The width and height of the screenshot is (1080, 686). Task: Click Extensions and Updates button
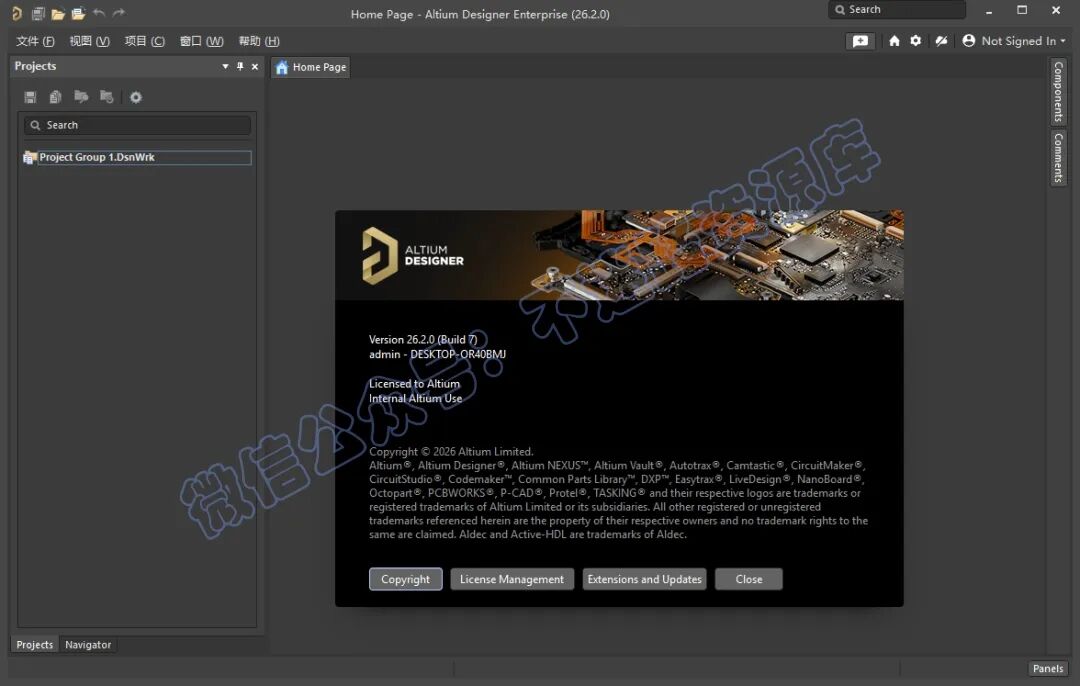pos(644,579)
